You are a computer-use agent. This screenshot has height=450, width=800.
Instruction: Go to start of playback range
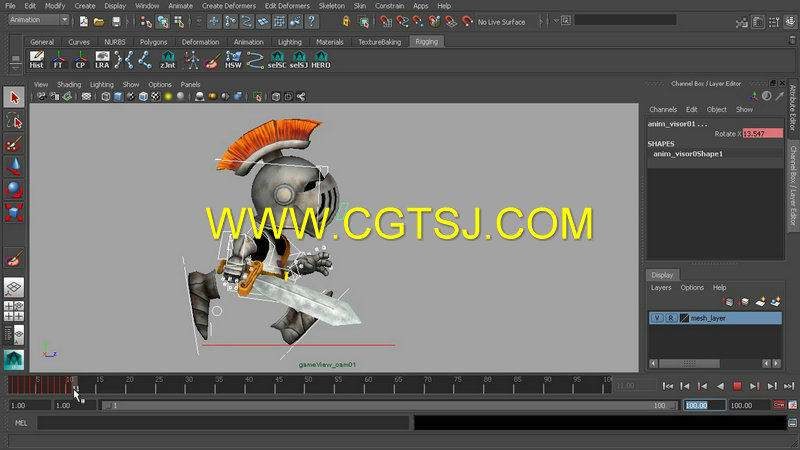point(667,386)
